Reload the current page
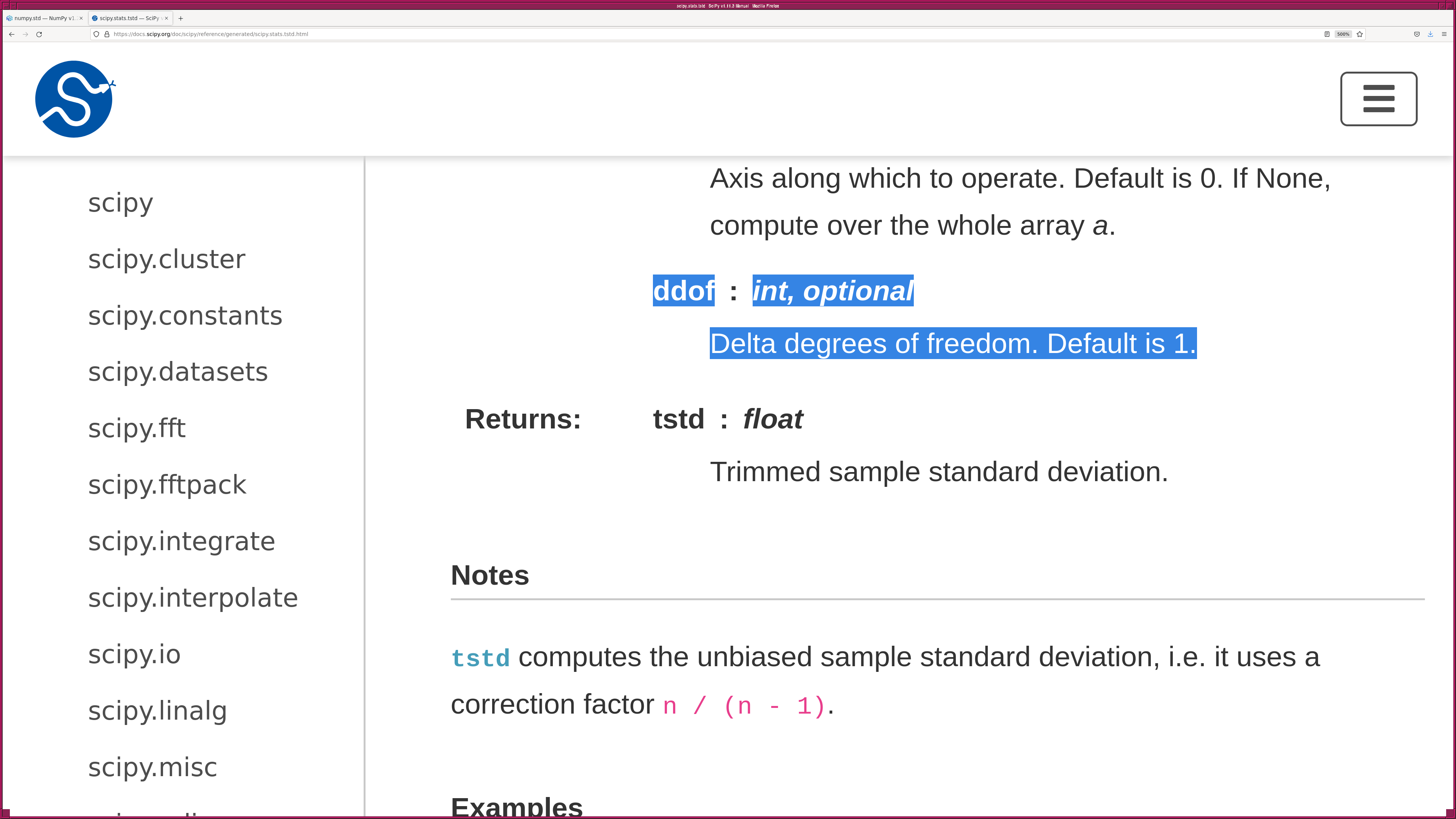The width and height of the screenshot is (1456, 819). coord(39,35)
